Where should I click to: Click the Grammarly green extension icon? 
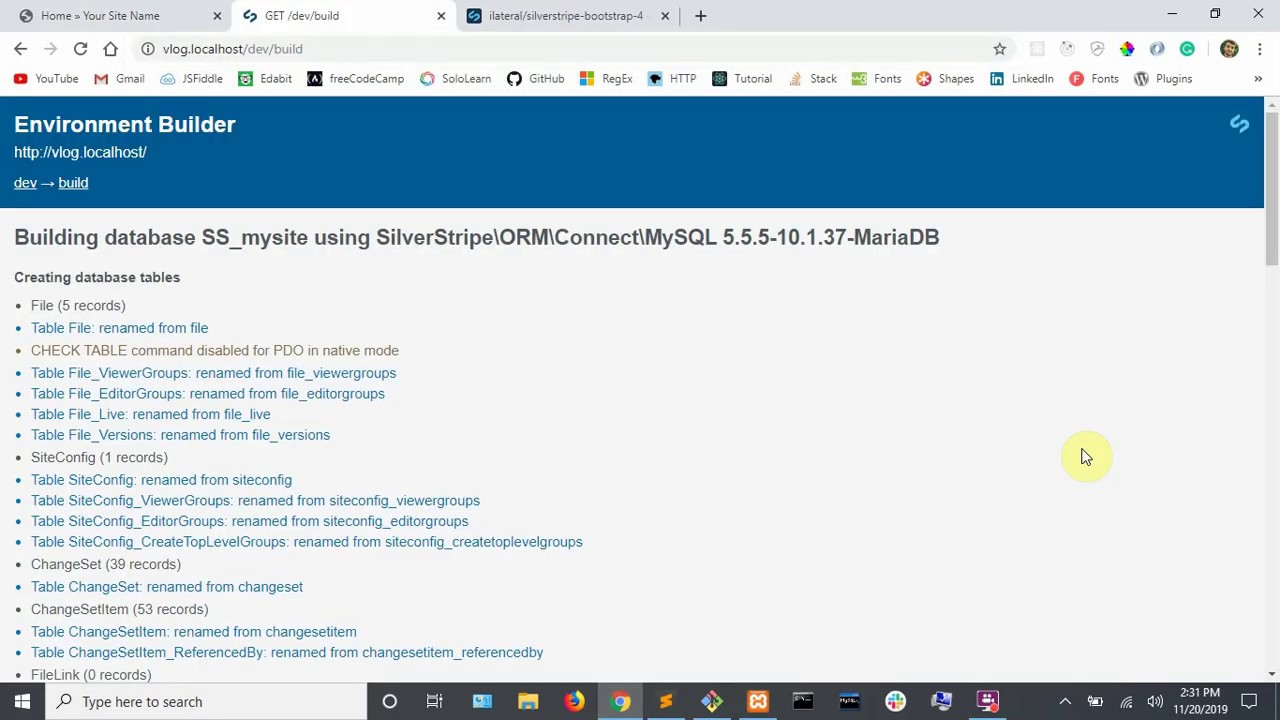click(1187, 49)
